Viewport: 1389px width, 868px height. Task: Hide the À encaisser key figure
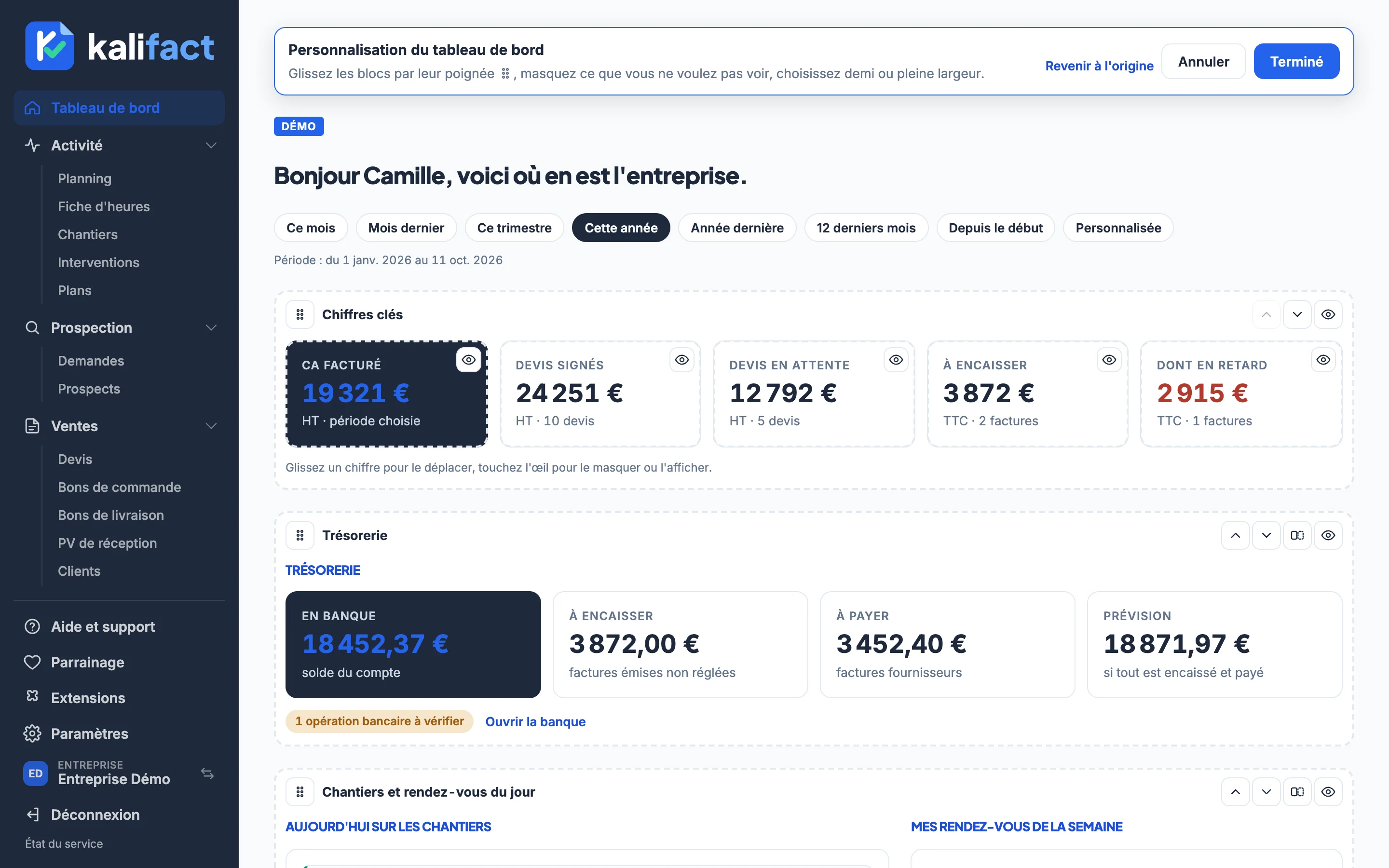[1109, 360]
